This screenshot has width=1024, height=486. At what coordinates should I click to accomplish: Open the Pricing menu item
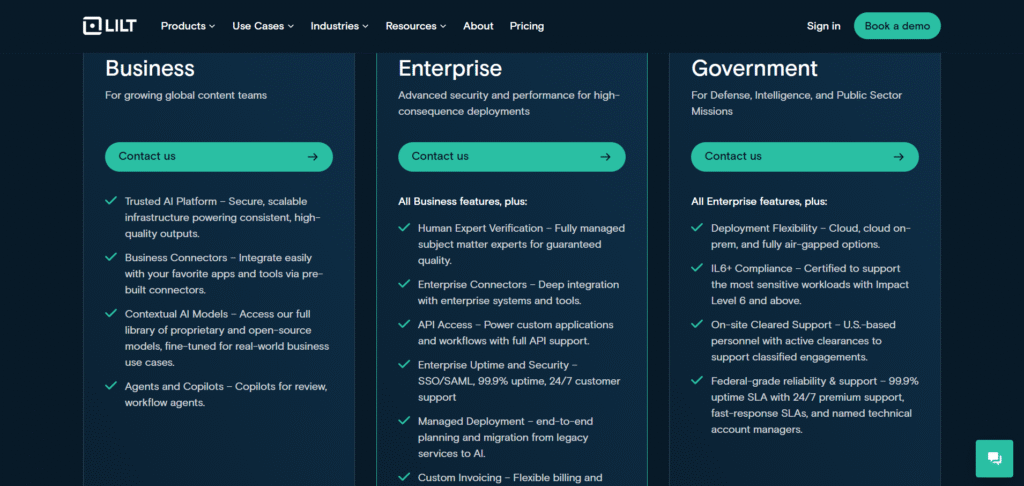tap(527, 26)
